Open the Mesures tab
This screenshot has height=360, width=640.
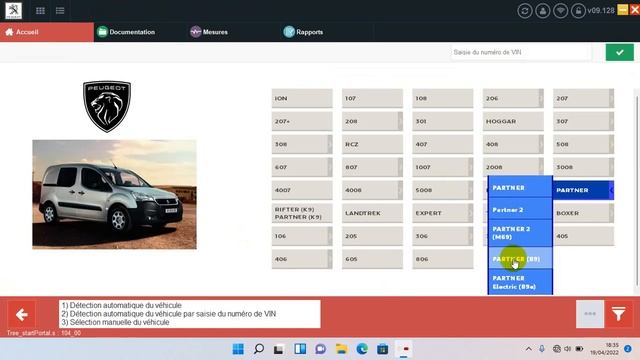(x=209, y=32)
